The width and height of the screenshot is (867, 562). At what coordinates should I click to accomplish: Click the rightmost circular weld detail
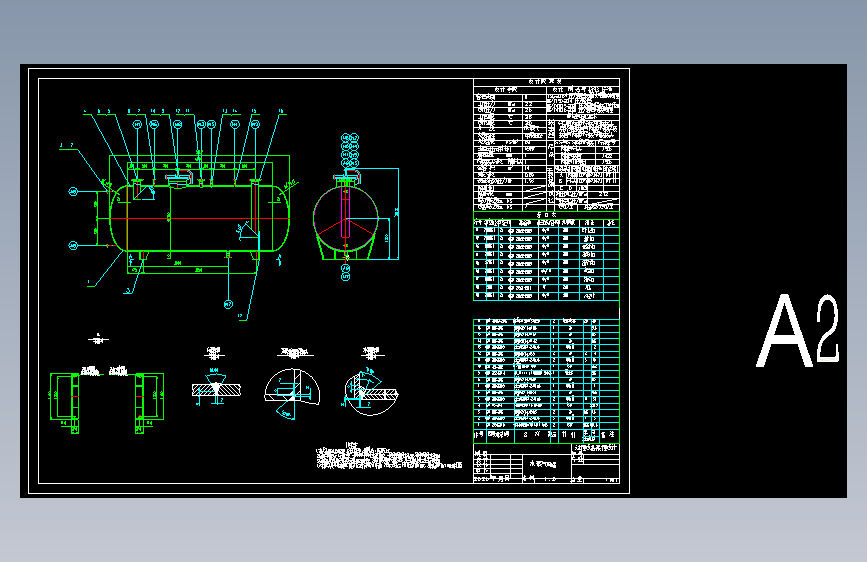click(x=370, y=393)
